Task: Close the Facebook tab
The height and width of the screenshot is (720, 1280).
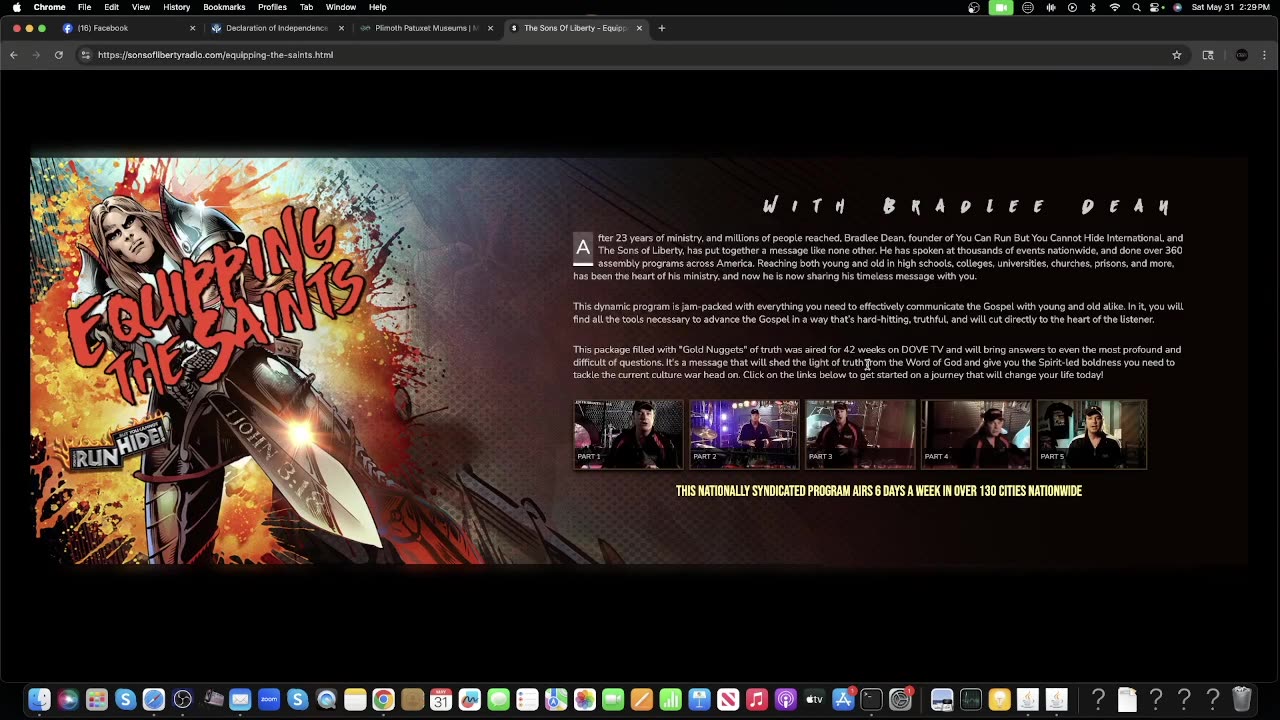Action: (192, 28)
